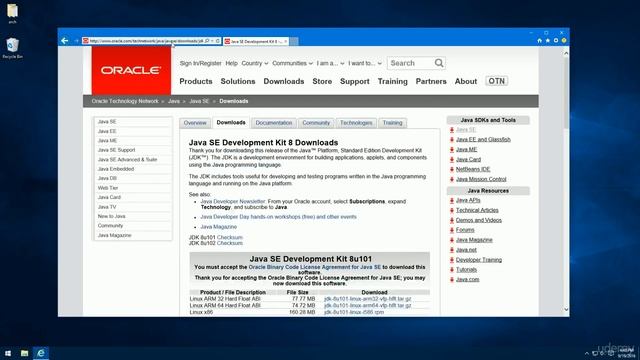This screenshot has width=640, height=360.
Task: Download jdk-8u101-linux-arm64-vfp-hflt.tar.gz
Action: coord(367,305)
